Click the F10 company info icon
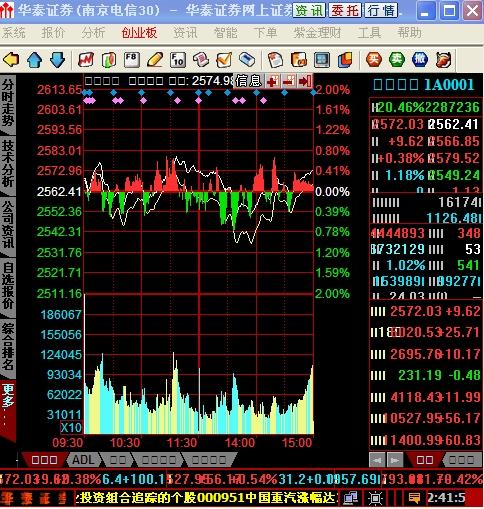Screen dimensions: 484x509 pyautogui.click(x=178, y=60)
